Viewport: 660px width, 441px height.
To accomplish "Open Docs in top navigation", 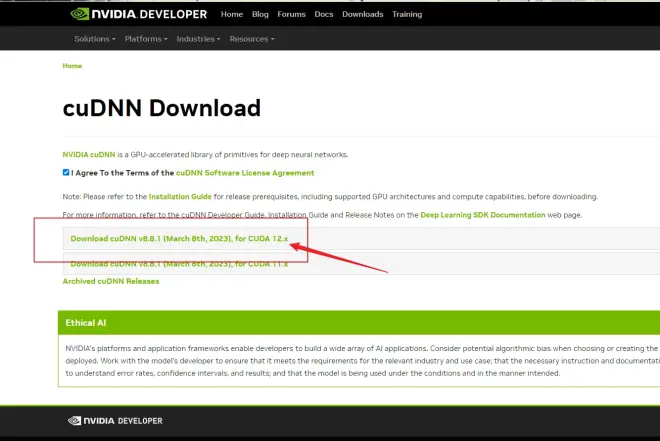I will pyautogui.click(x=324, y=14).
